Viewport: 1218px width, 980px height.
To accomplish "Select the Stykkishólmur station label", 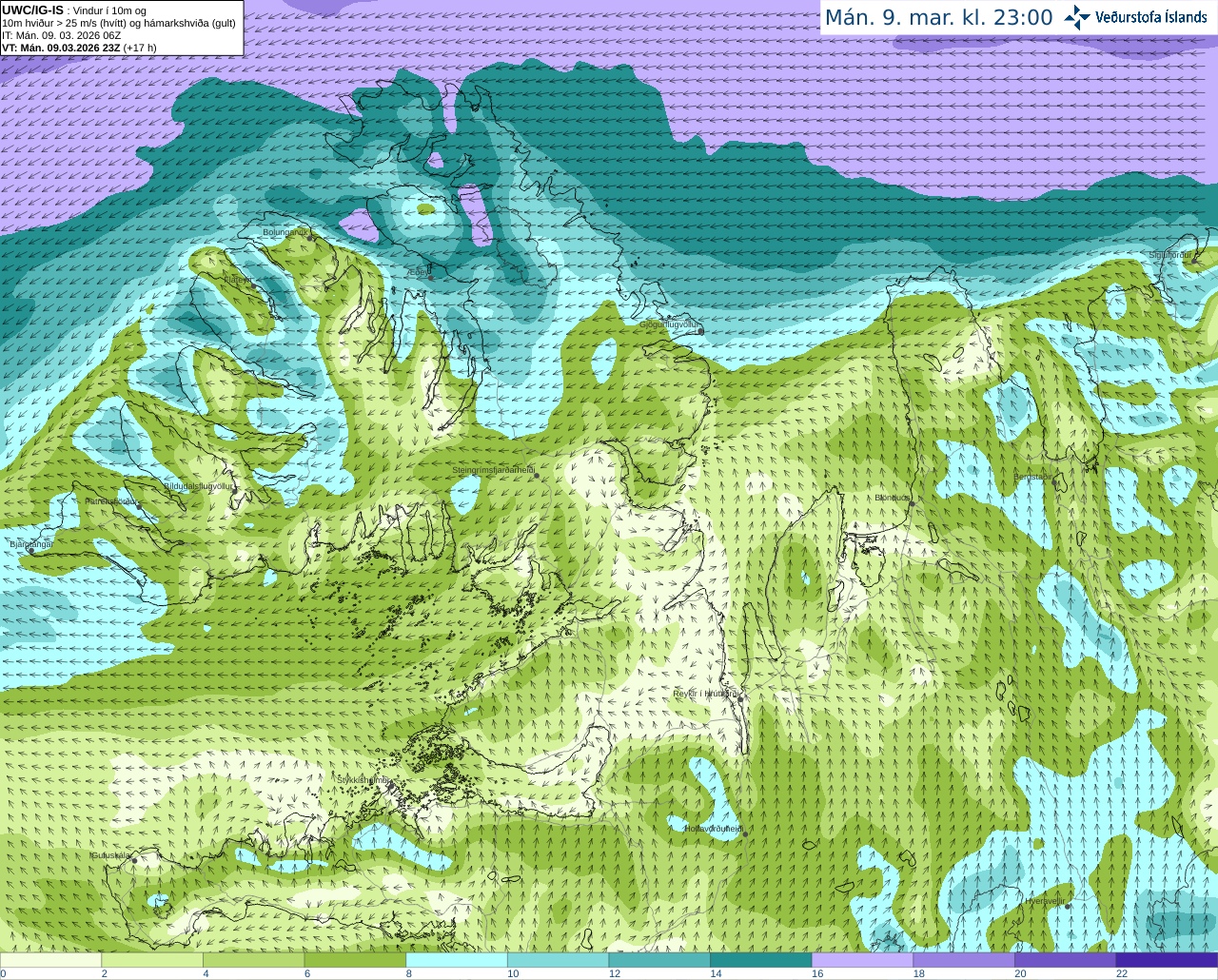I will tap(363, 779).
